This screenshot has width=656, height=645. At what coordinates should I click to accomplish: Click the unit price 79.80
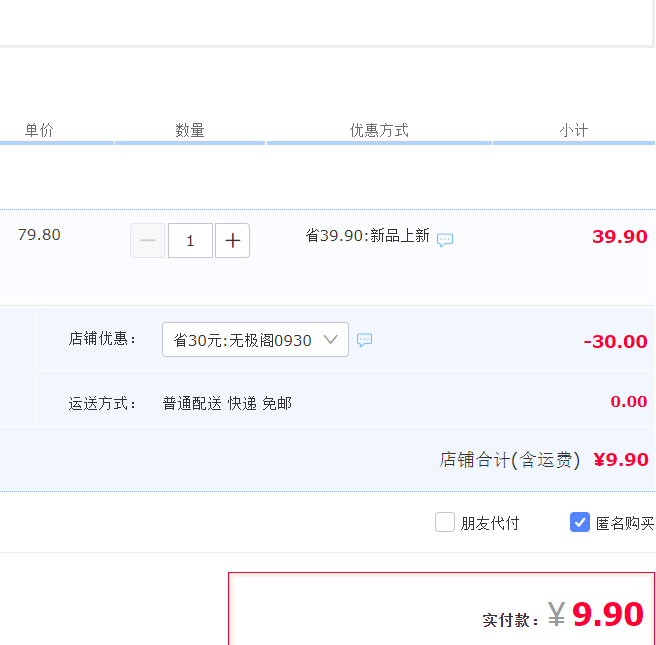pyautogui.click(x=39, y=235)
